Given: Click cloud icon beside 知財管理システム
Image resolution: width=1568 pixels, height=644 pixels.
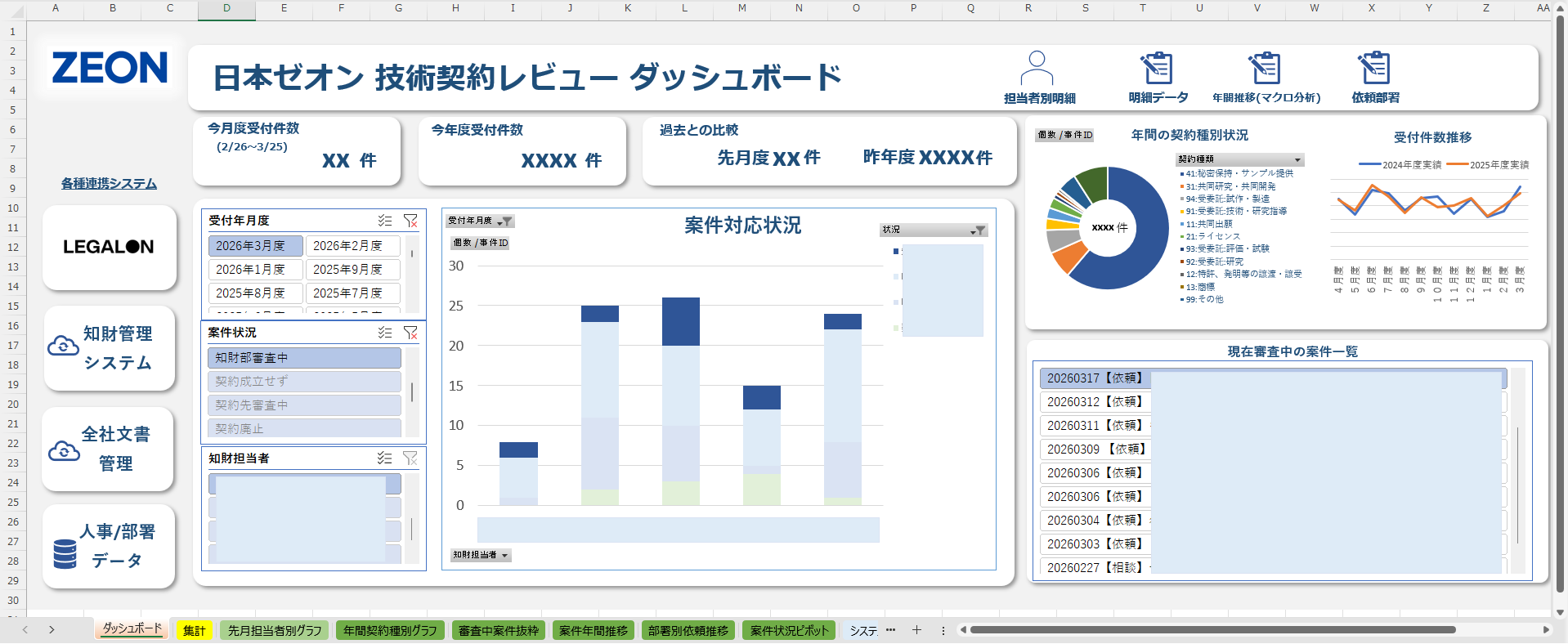Looking at the screenshot, I should pyautogui.click(x=63, y=347).
